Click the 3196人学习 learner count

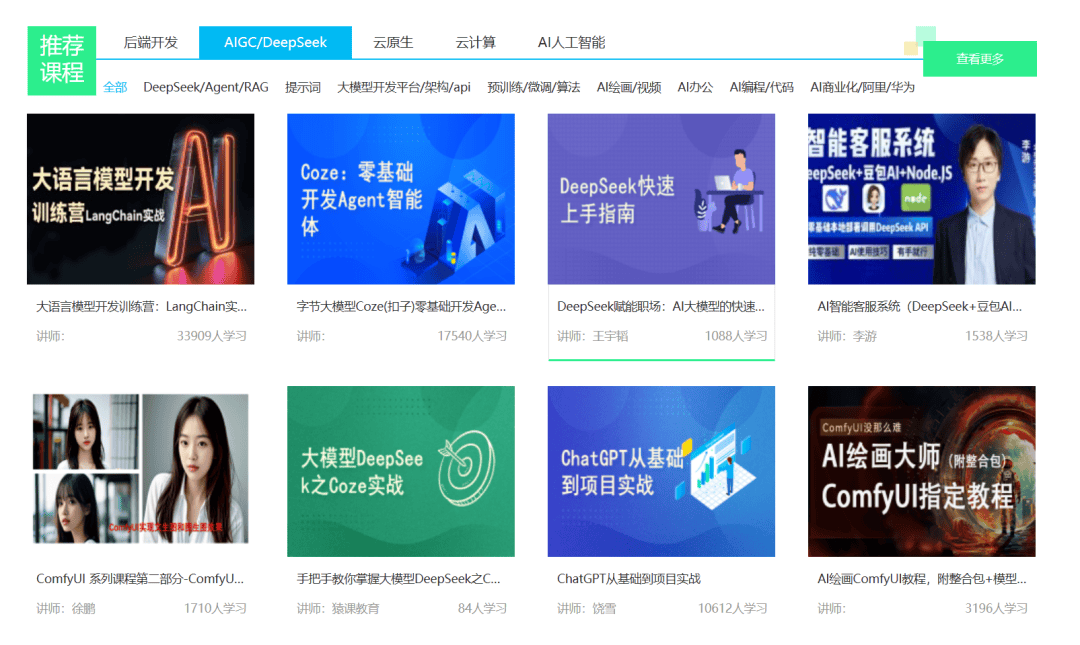[x=996, y=608]
